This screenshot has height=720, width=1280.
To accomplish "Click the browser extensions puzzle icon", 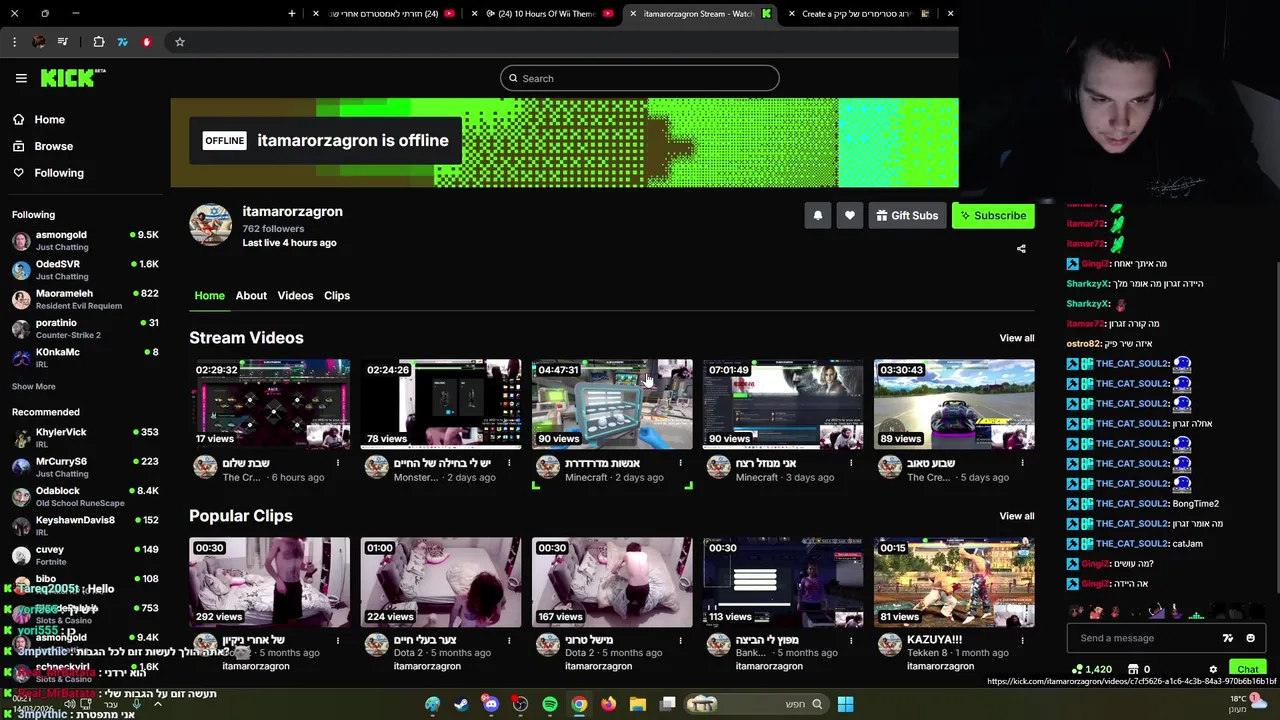I will coord(99,42).
